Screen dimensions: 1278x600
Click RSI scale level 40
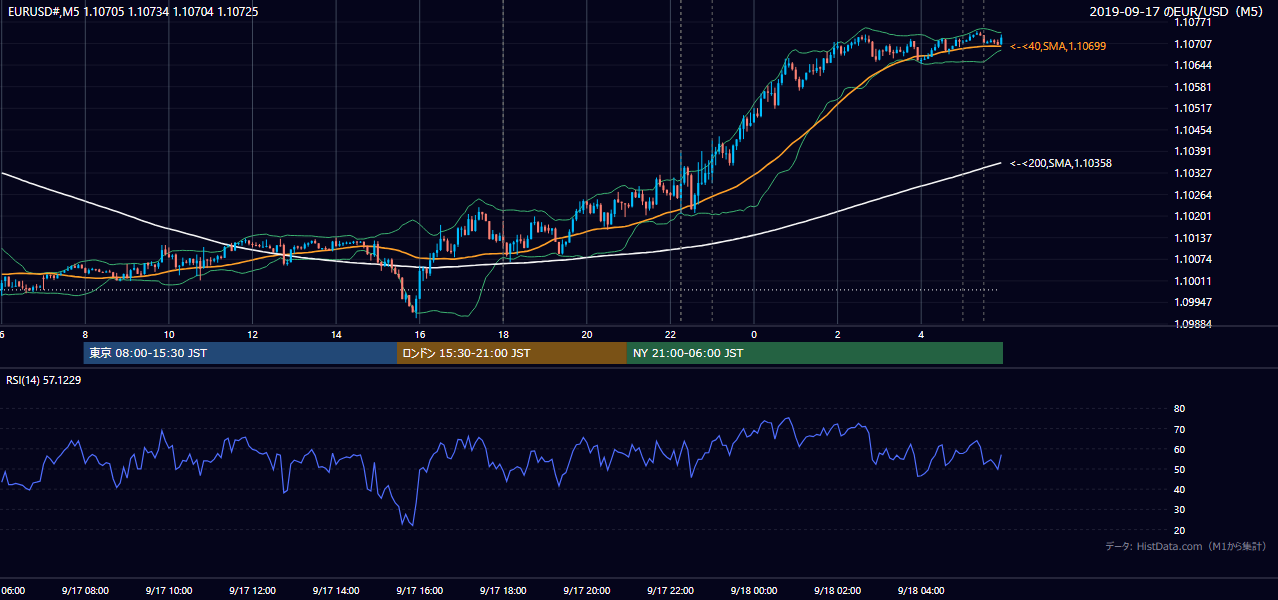pyautogui.click(x=1179, y=489)
